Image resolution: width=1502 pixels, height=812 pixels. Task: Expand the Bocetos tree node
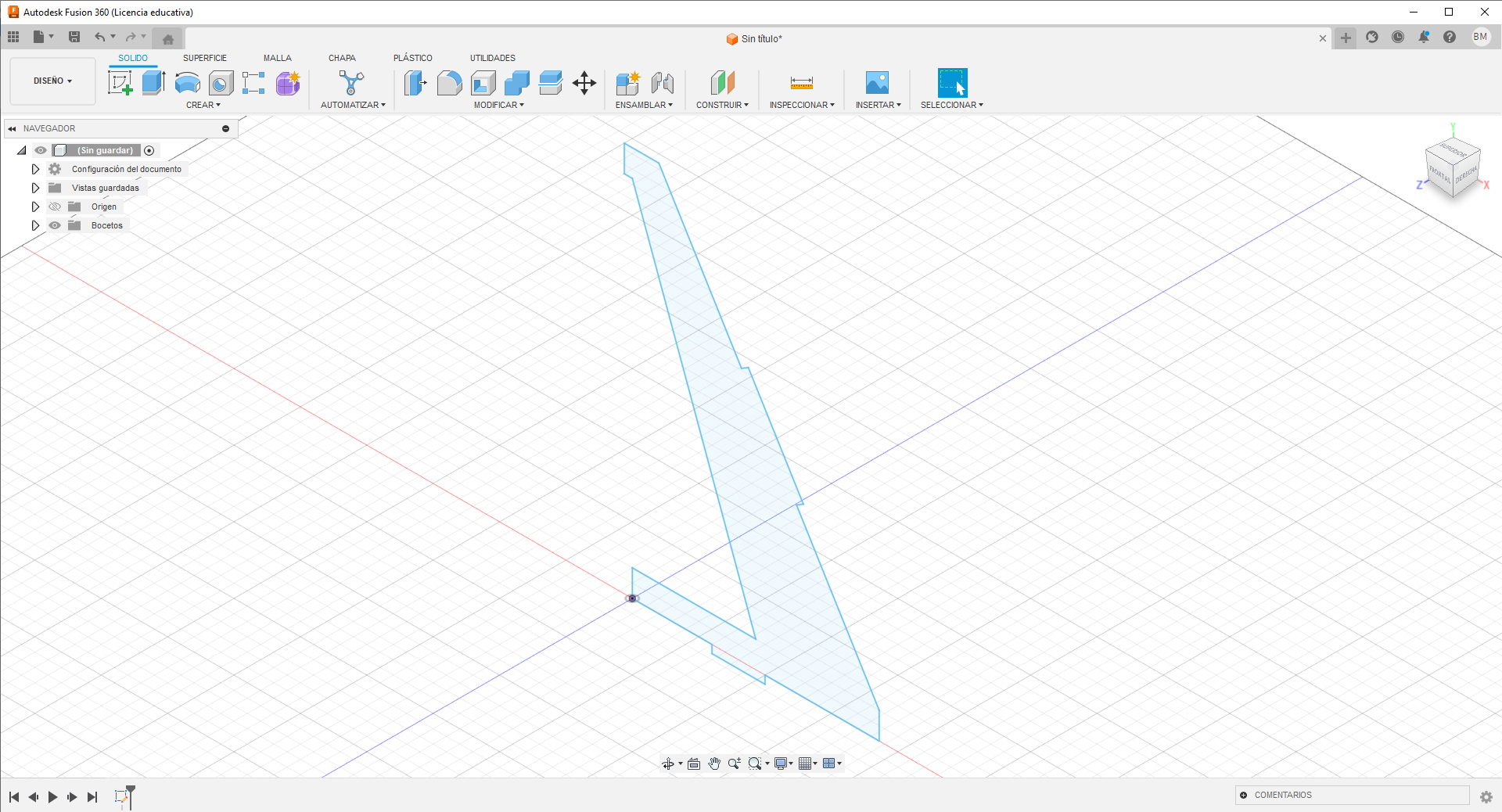(35, 225)
